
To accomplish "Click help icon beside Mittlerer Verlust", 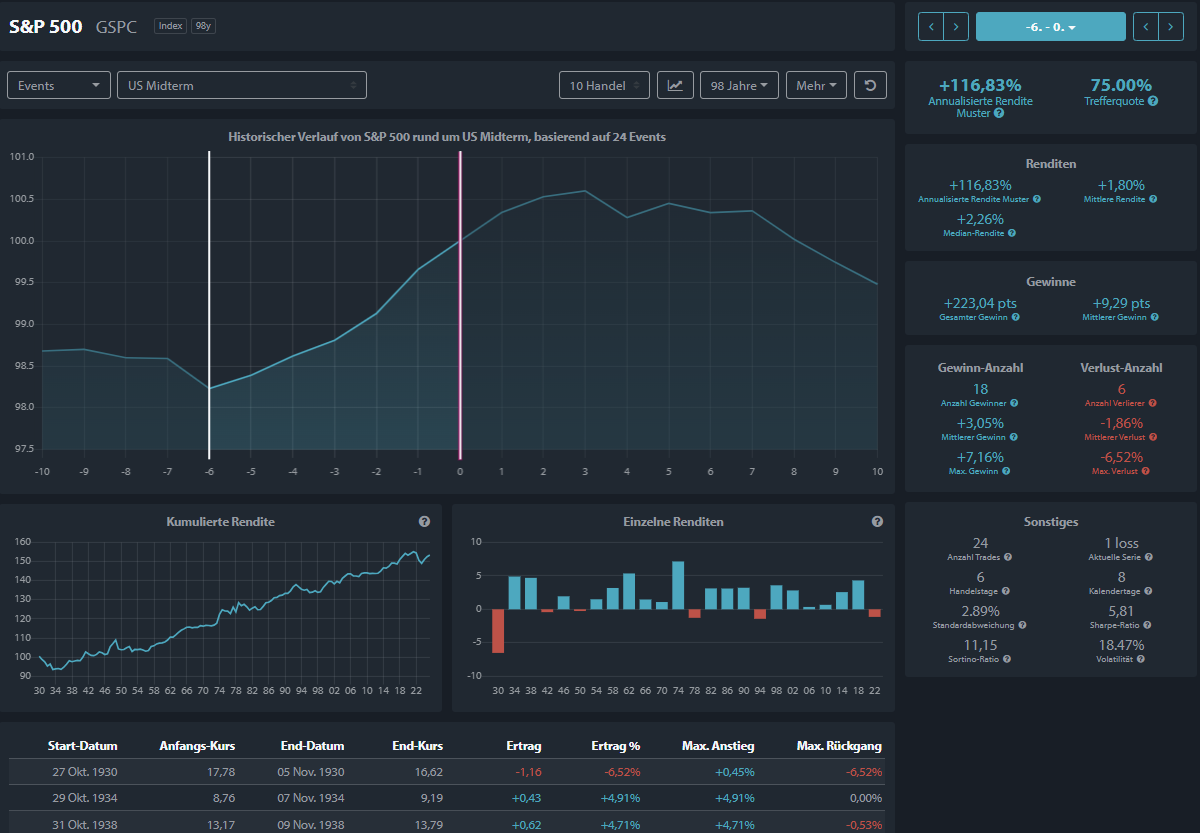I will [x=1153, y=437].
